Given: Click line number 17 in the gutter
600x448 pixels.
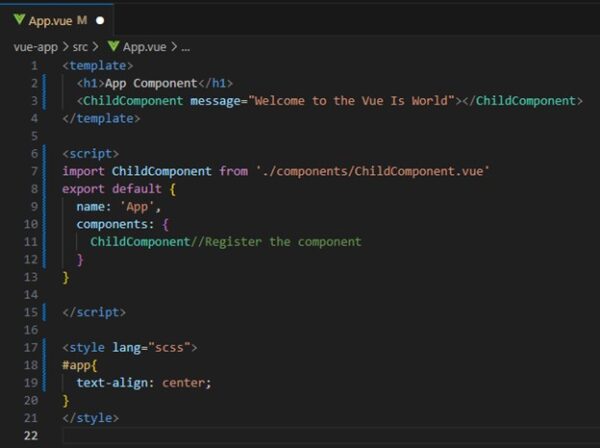Looking at the screenshot, I should [x=31, y=347].
